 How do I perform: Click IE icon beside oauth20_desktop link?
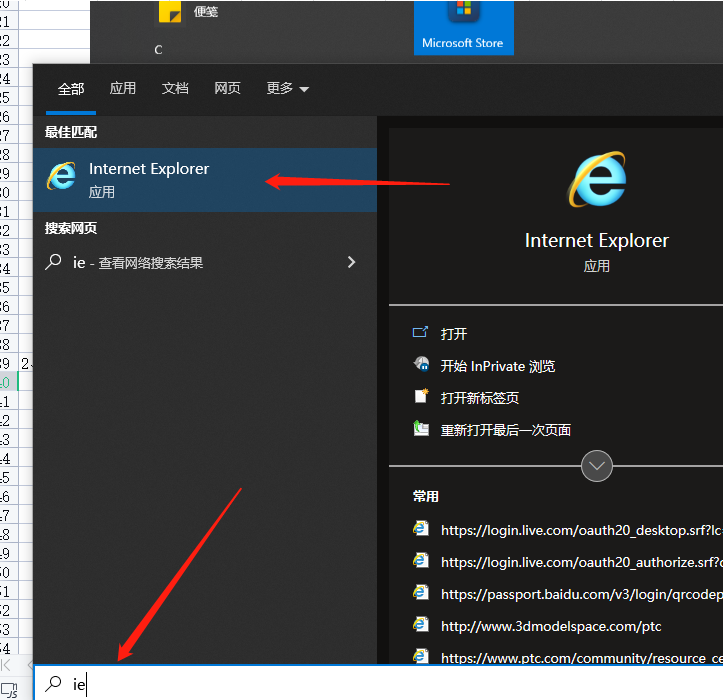tap(421, 529)
